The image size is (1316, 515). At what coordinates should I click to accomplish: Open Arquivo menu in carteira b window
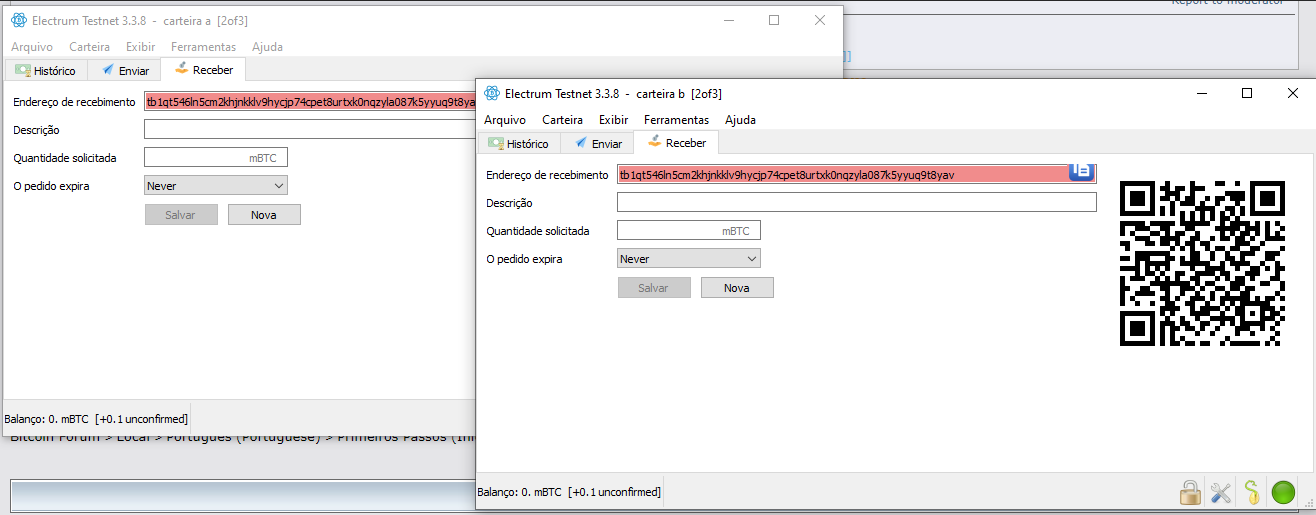click(x=505, y=120)
